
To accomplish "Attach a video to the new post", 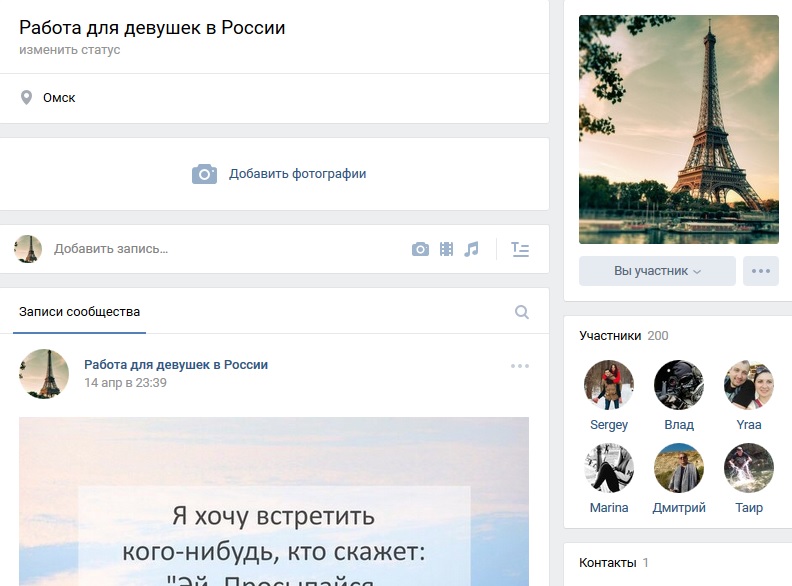I will [x=447, y=249].
